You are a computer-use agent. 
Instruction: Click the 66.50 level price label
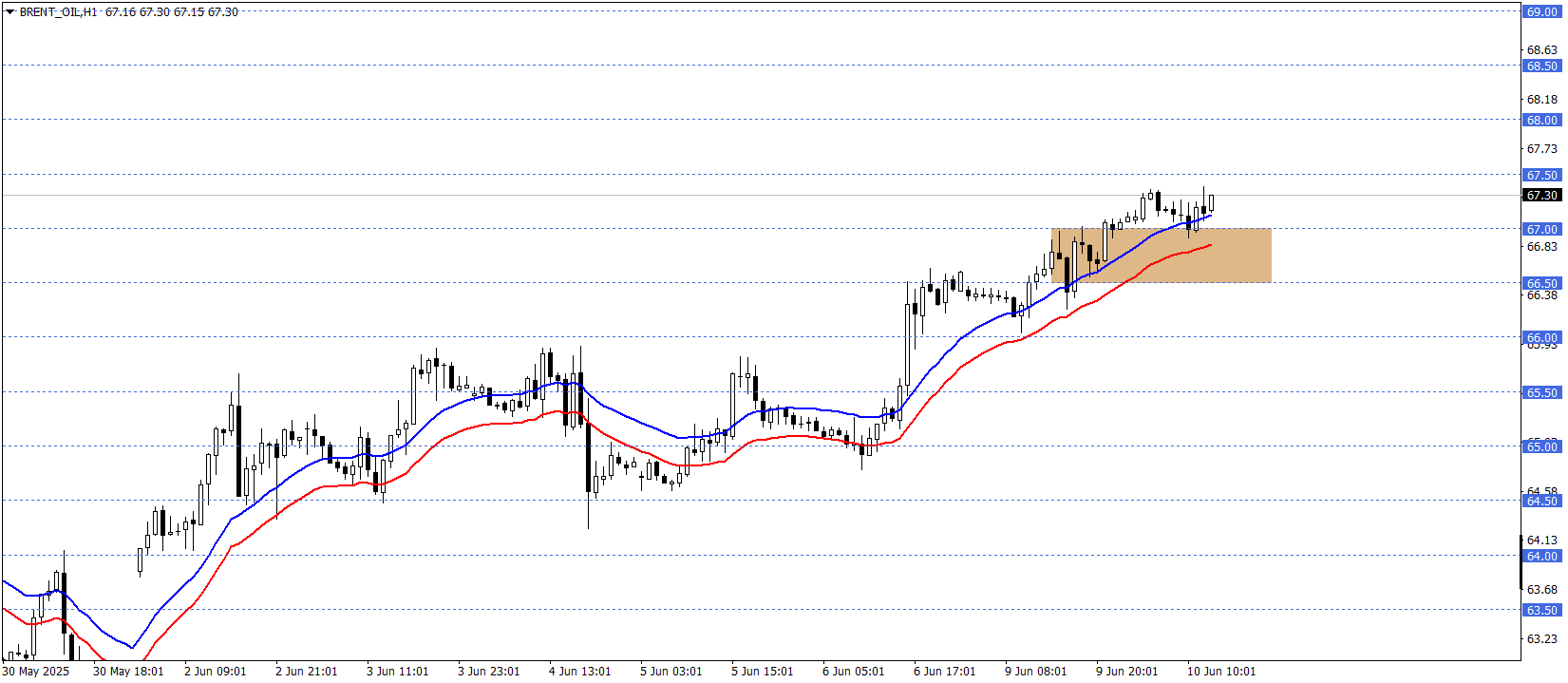point(1541,283)
